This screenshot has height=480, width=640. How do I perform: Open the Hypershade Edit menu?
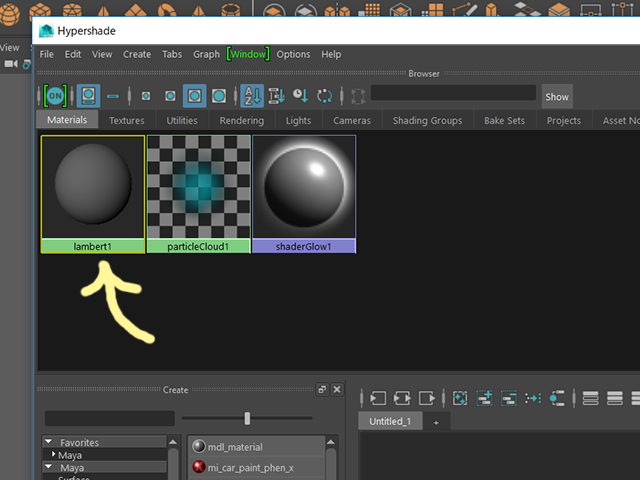73,54
